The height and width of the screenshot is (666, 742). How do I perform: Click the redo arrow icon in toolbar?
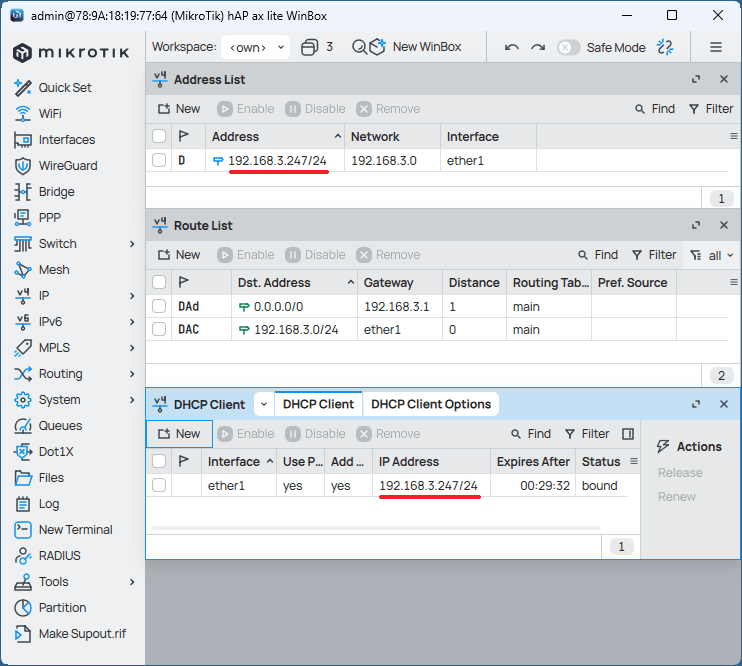point(538,47)
